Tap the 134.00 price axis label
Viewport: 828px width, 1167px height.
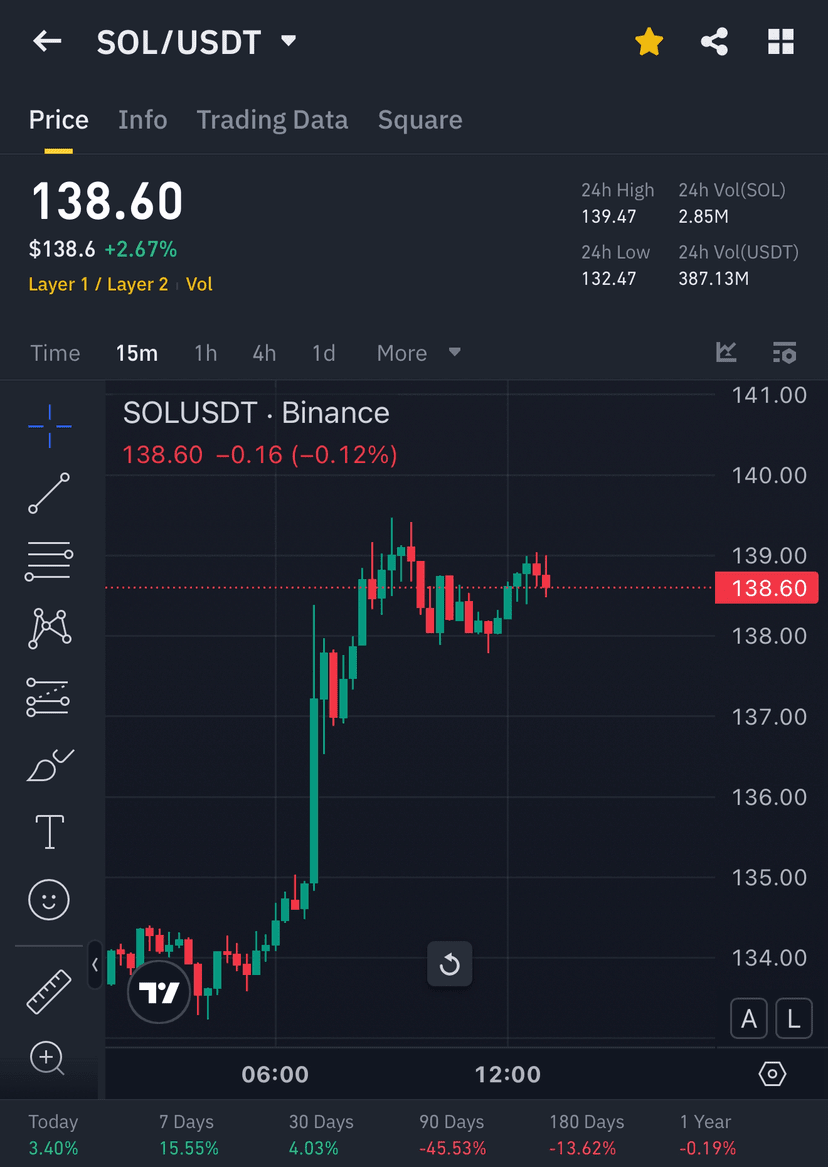(769, 958)
